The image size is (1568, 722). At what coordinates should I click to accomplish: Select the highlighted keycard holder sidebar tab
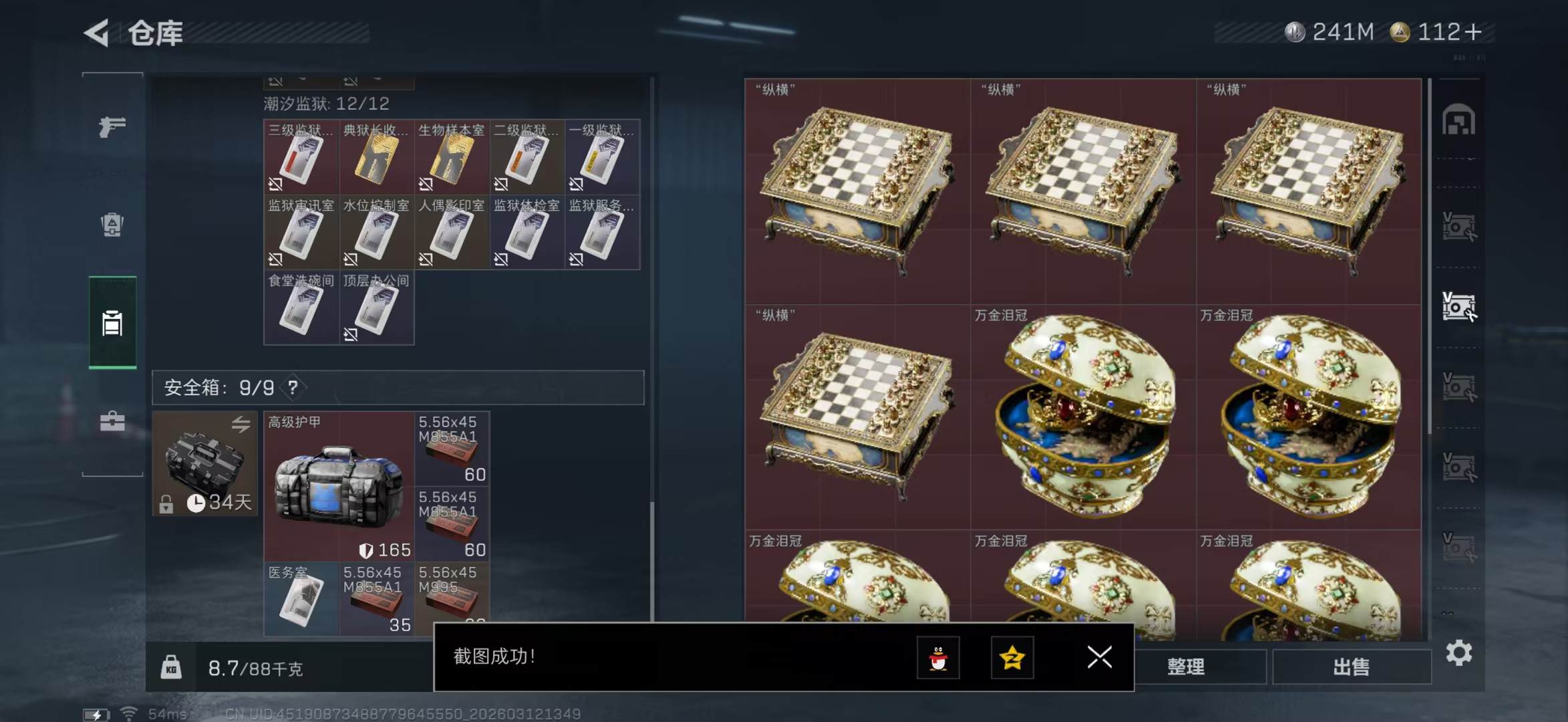coord(112,323)
